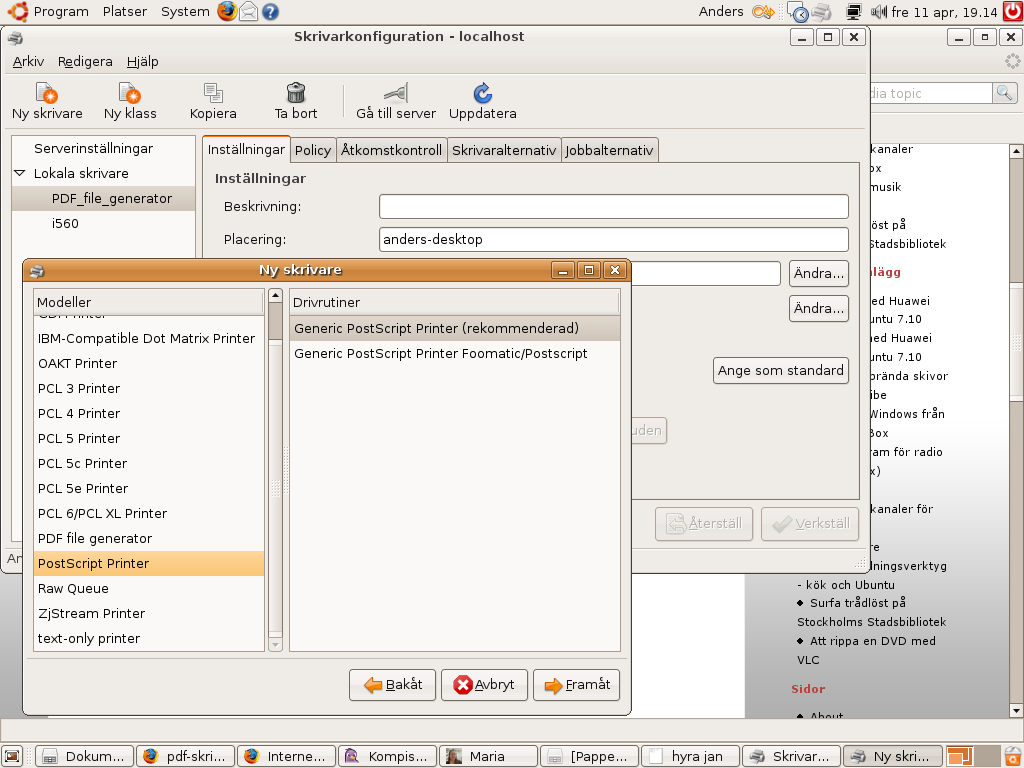1024x768 pixels.
Task: Click the search magnifier in background browser
Action: pyautogui.click(x=1004, y=93)
